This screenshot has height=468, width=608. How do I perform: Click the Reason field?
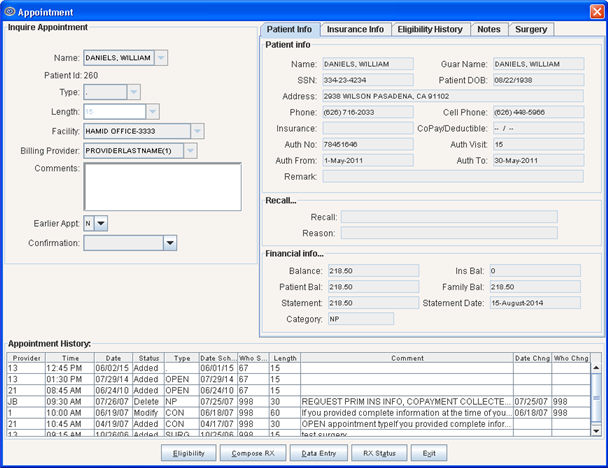tap(449, 233)
